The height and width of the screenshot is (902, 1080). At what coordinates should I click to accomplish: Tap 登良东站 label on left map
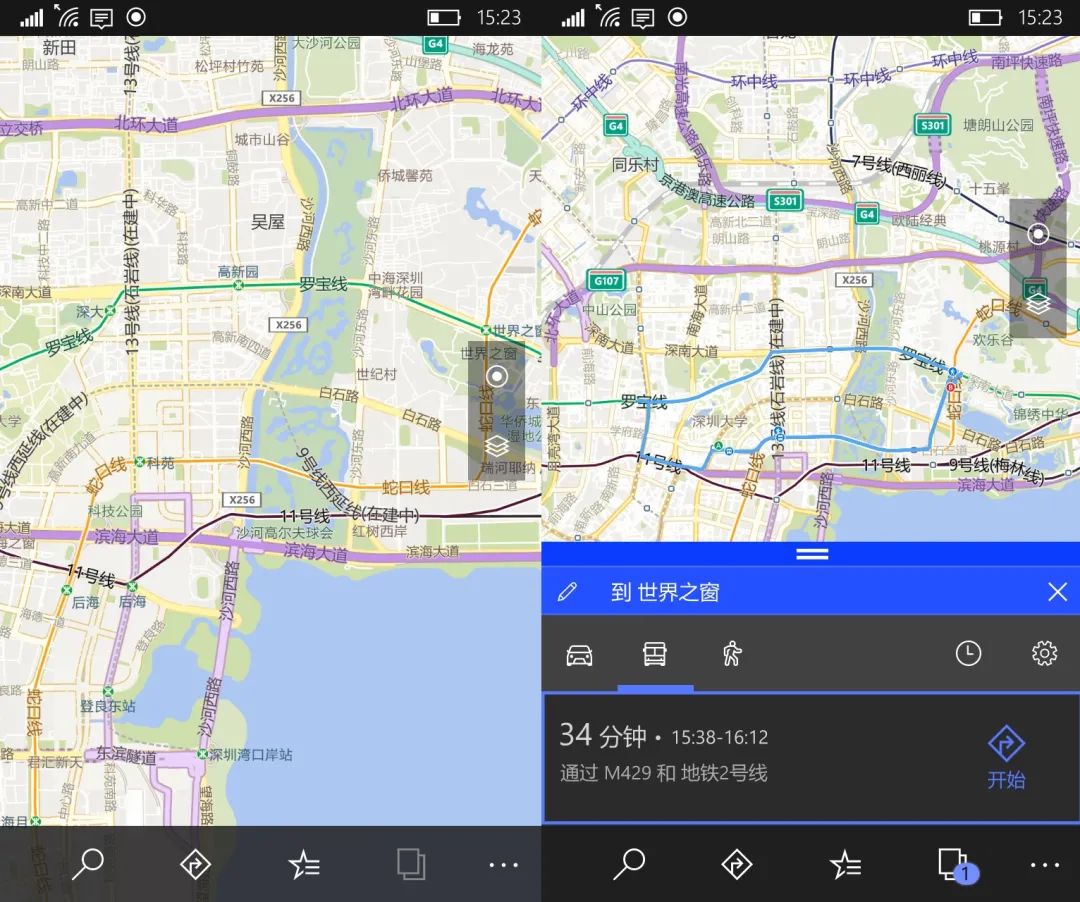[x=107, y=705]
